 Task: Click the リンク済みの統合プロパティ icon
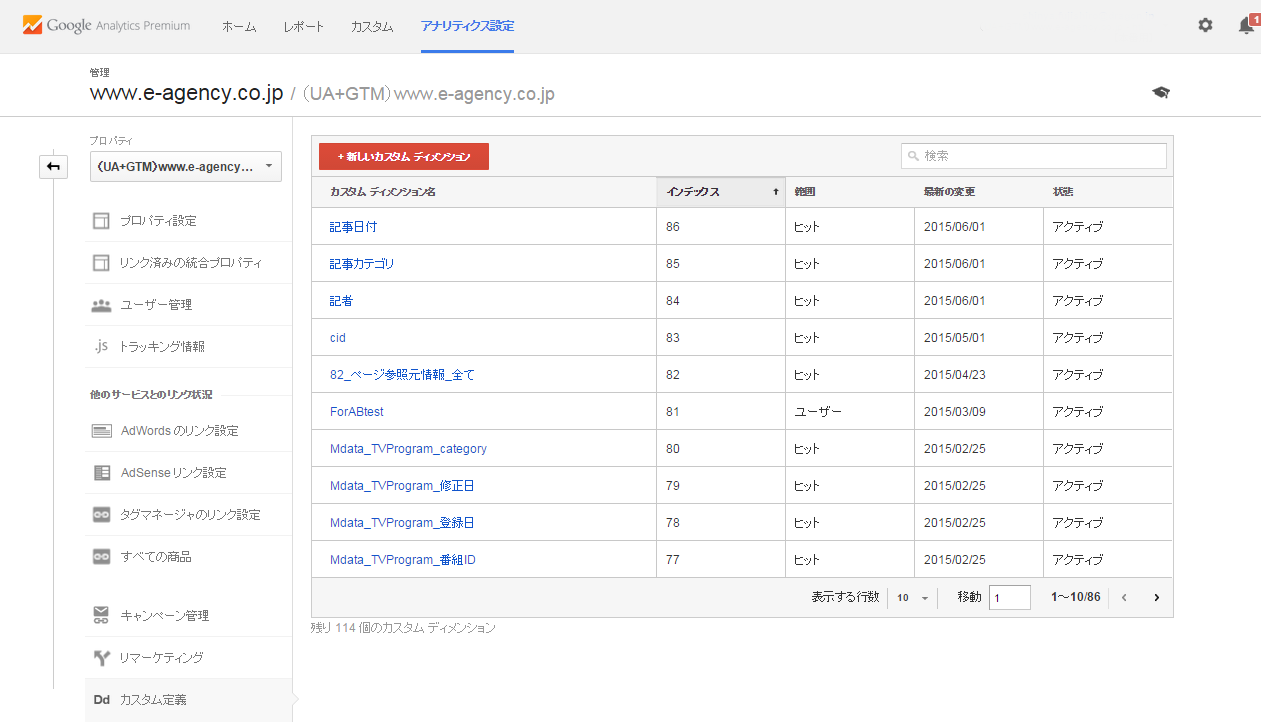101,263
